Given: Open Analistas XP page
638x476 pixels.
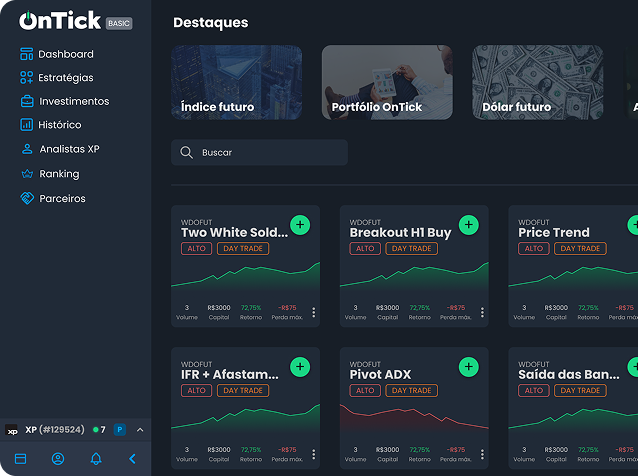Looking at the screenshot, I should (70, 149).
